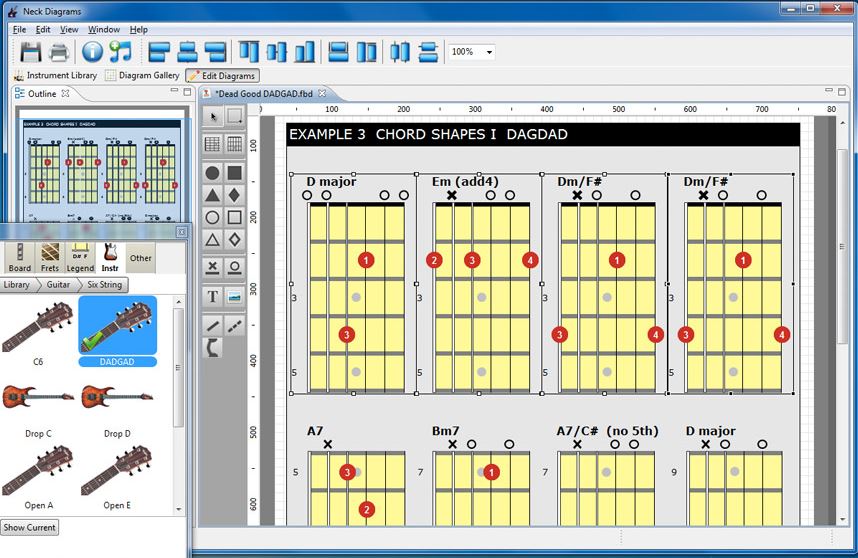Viewport: 858px width, 558px height.
Task: Click the Show Current button
Action: [30, 527]
